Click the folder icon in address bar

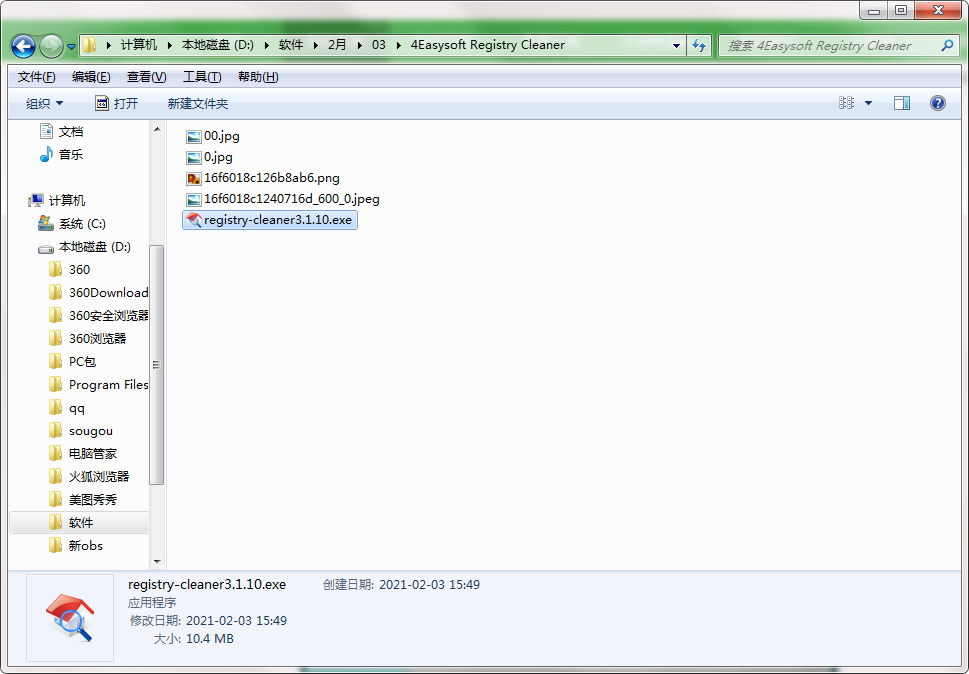point(90,45)
